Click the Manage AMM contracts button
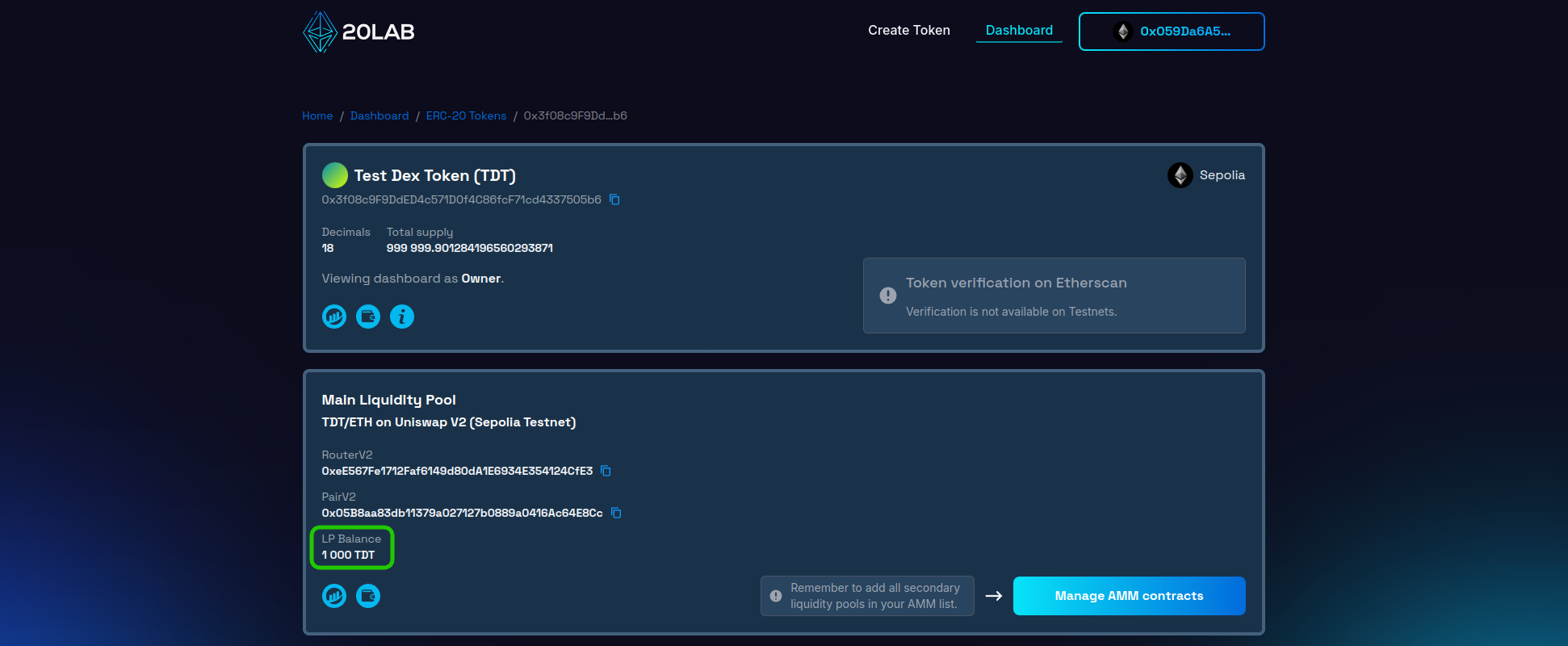This screenshot has width=1568, height=646. 1129,596
